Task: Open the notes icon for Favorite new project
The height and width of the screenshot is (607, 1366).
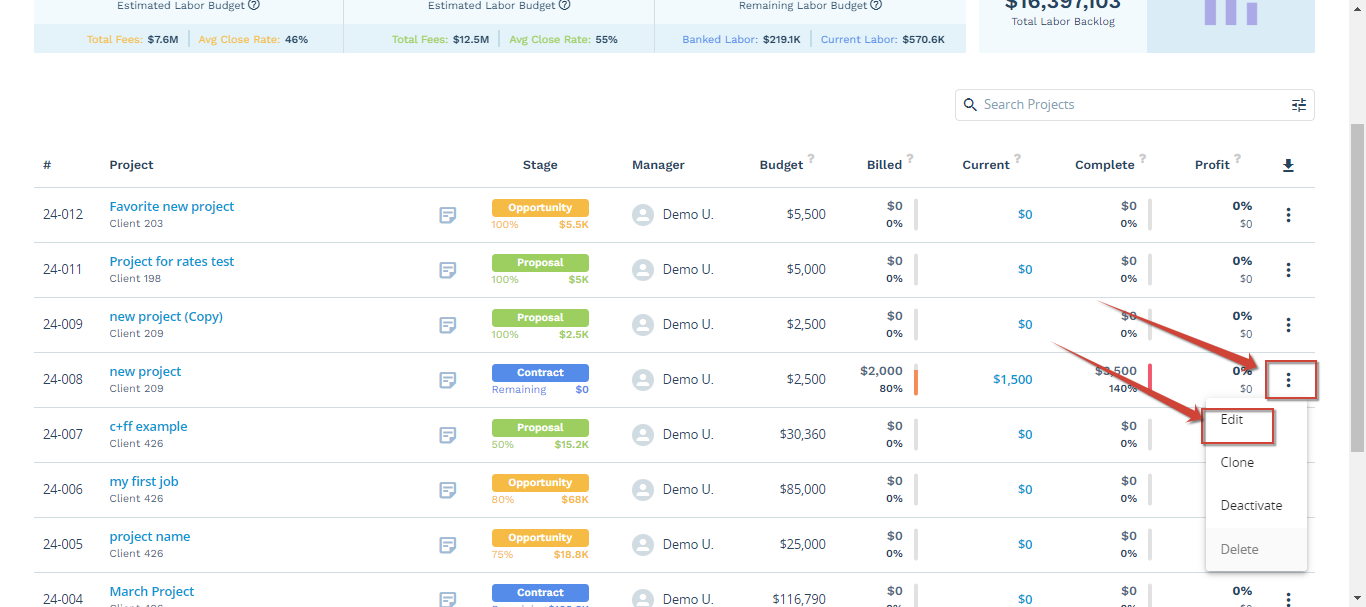Action: point(447,215)
